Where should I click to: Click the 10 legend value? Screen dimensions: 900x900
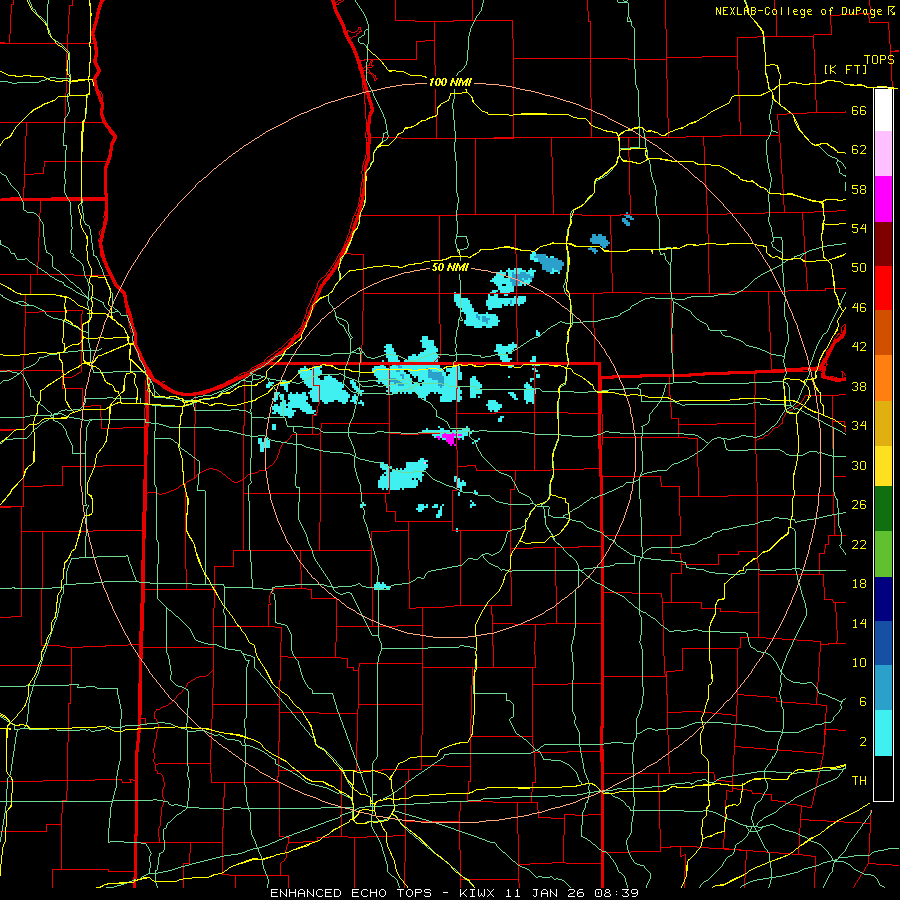coord(859,662)
